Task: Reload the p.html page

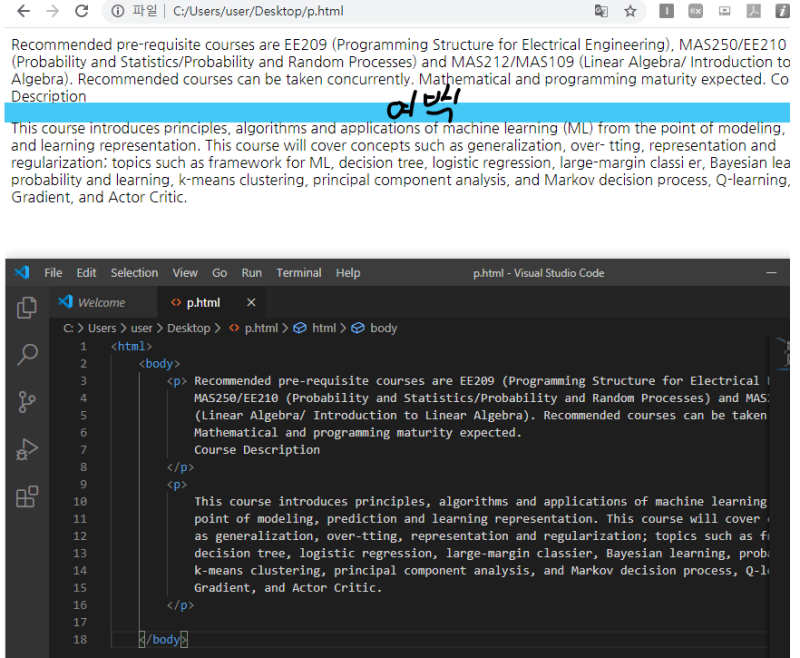Action: [82, 11]
